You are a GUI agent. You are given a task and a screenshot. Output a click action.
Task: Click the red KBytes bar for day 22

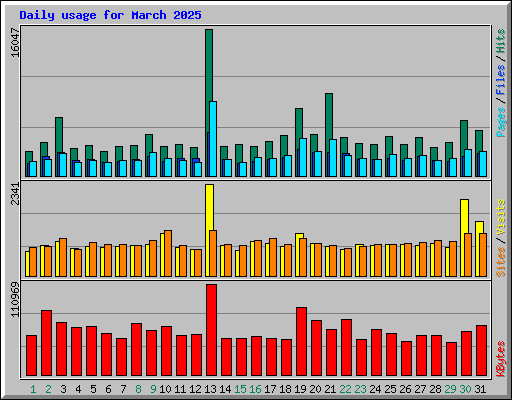click(346, 348)
